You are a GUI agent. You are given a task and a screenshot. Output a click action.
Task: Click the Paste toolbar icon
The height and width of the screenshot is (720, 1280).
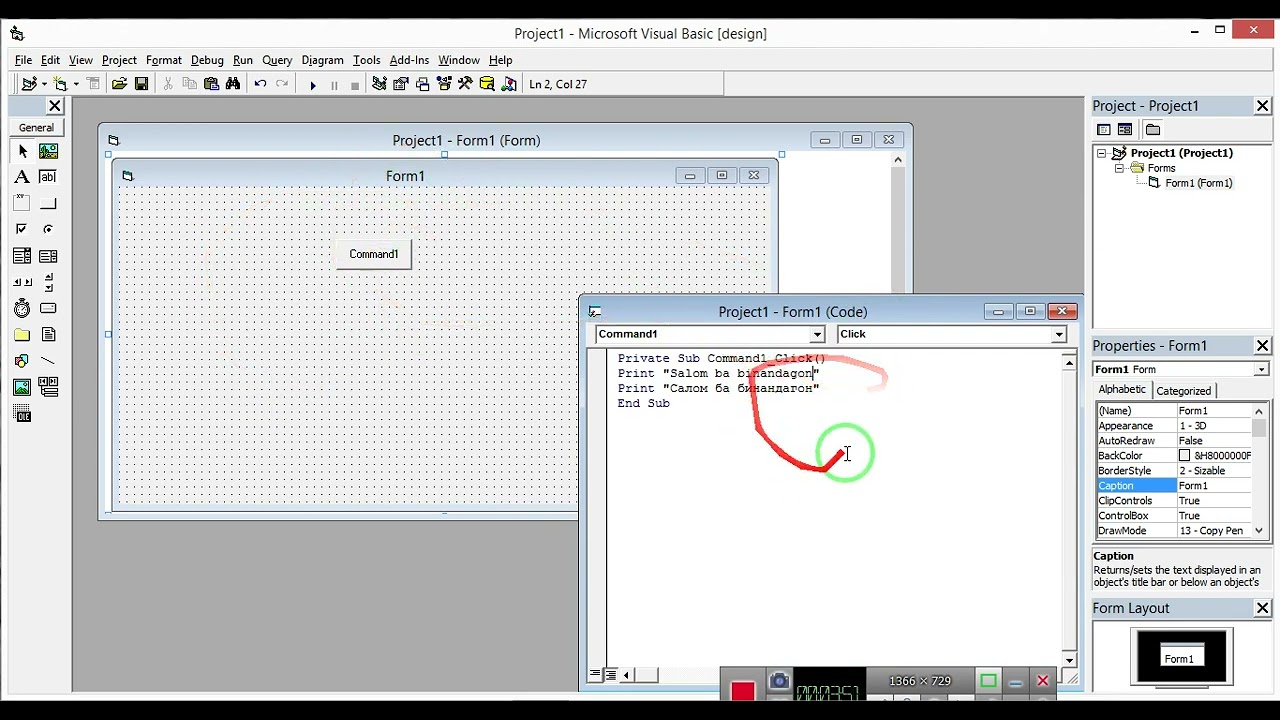tap(211, 84)
